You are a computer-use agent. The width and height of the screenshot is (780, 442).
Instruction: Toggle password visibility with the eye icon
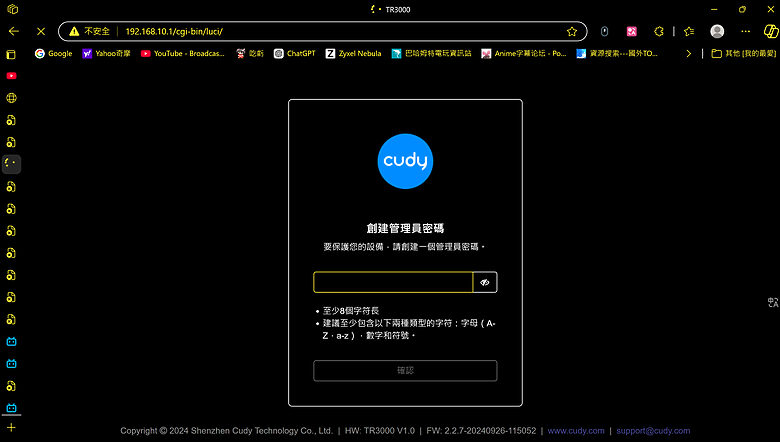tap(485, 282)
